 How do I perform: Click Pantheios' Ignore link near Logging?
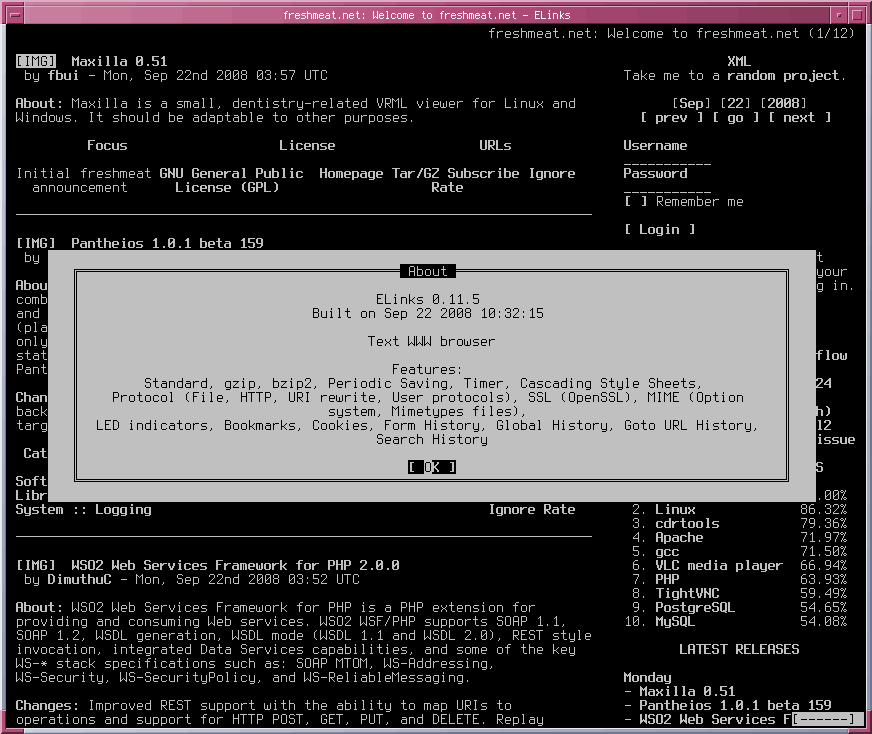512,509
